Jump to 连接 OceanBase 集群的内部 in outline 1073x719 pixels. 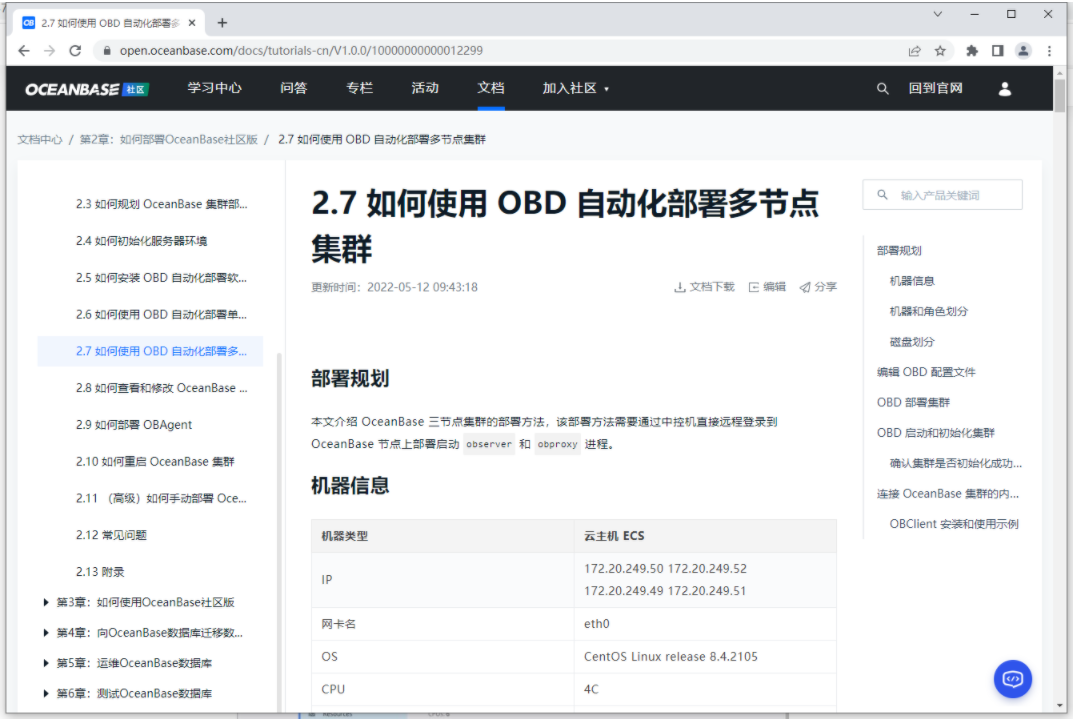(x=948, y=493)
